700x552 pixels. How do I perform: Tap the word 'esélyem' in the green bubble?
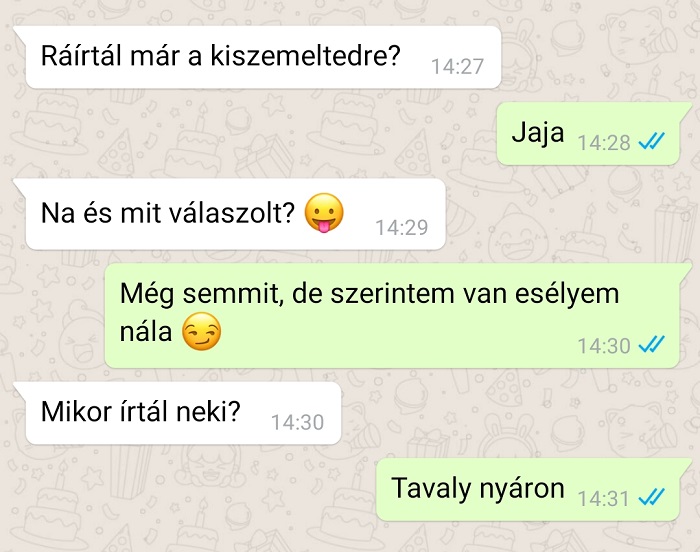(x=567, y=295)
